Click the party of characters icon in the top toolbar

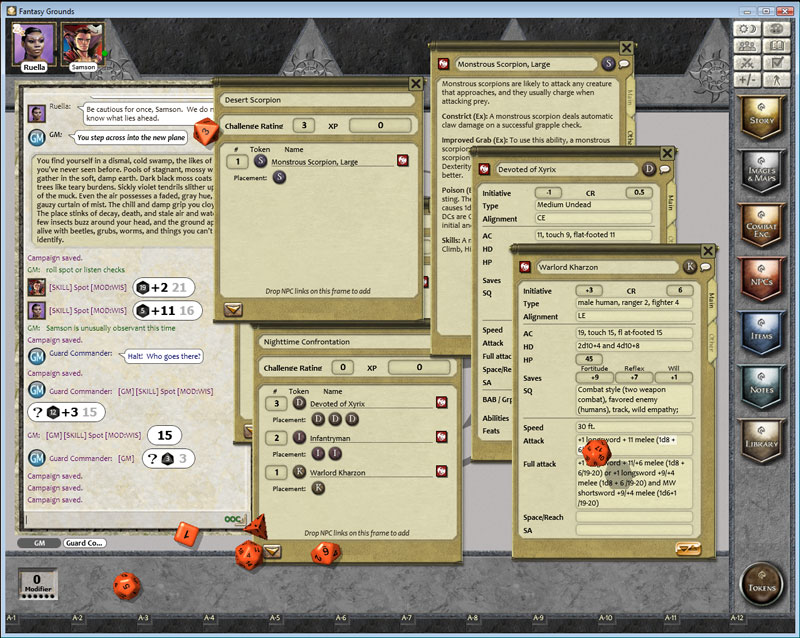(748, 46)
